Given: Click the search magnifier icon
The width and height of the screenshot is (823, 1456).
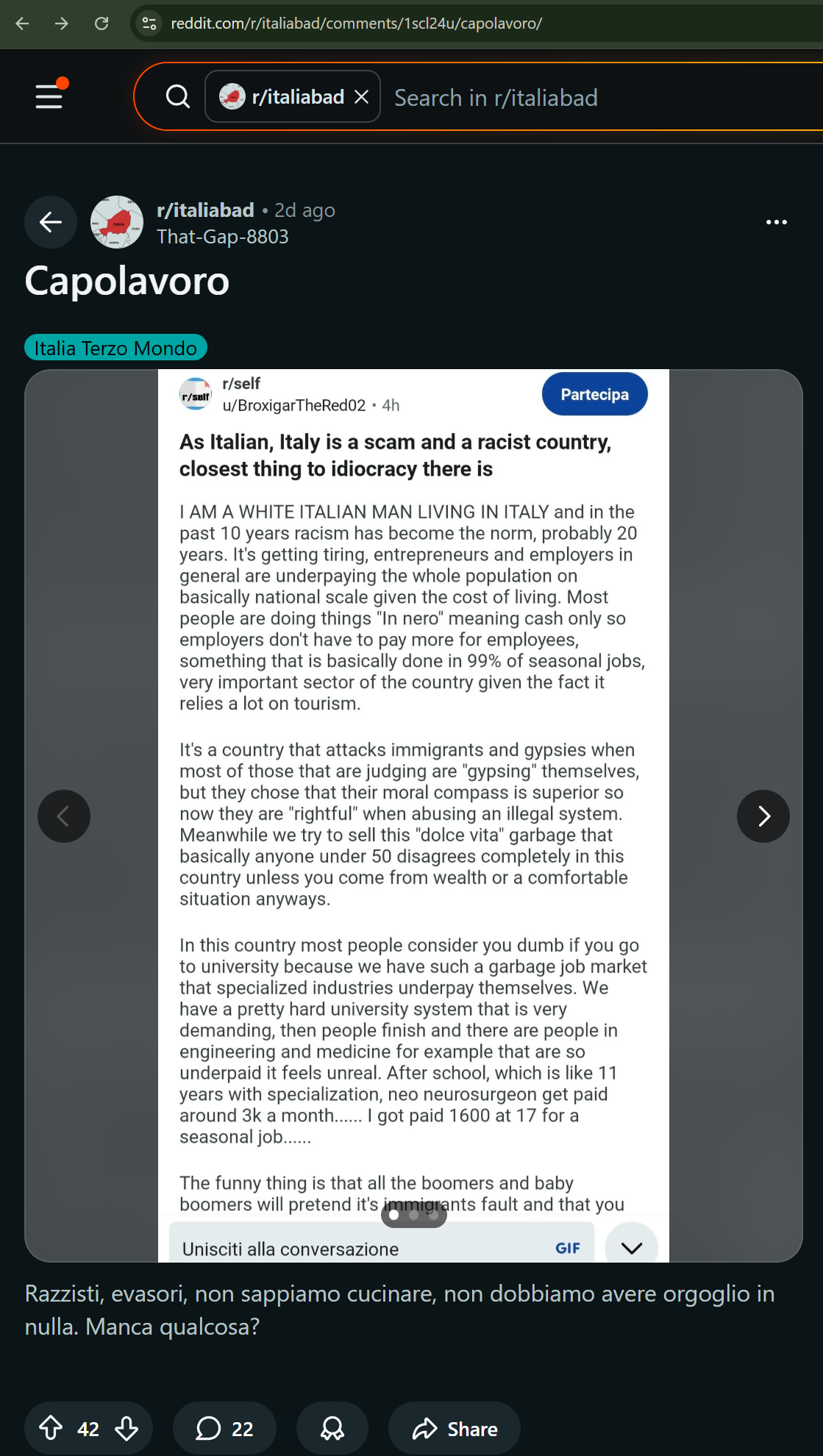Looking at the screenshot, I should (x=177, y=96).
